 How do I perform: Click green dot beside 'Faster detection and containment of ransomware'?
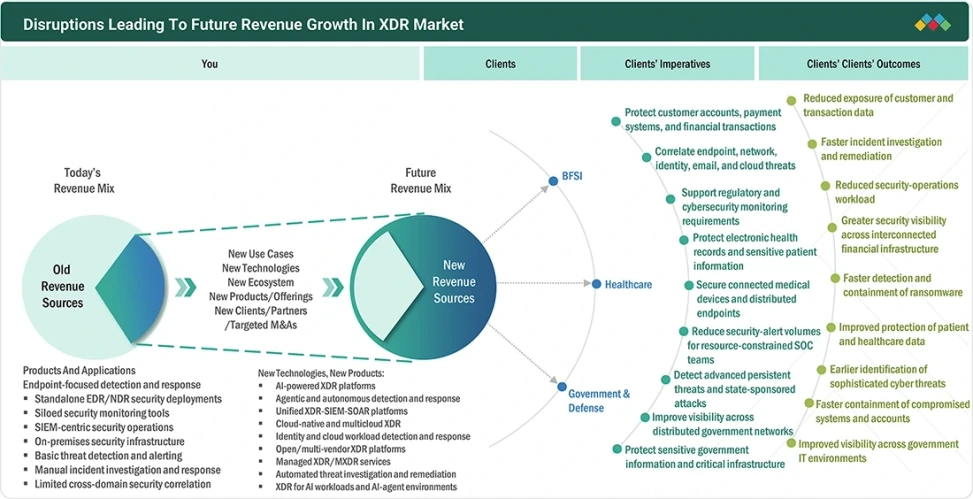[x=835, y=278]
